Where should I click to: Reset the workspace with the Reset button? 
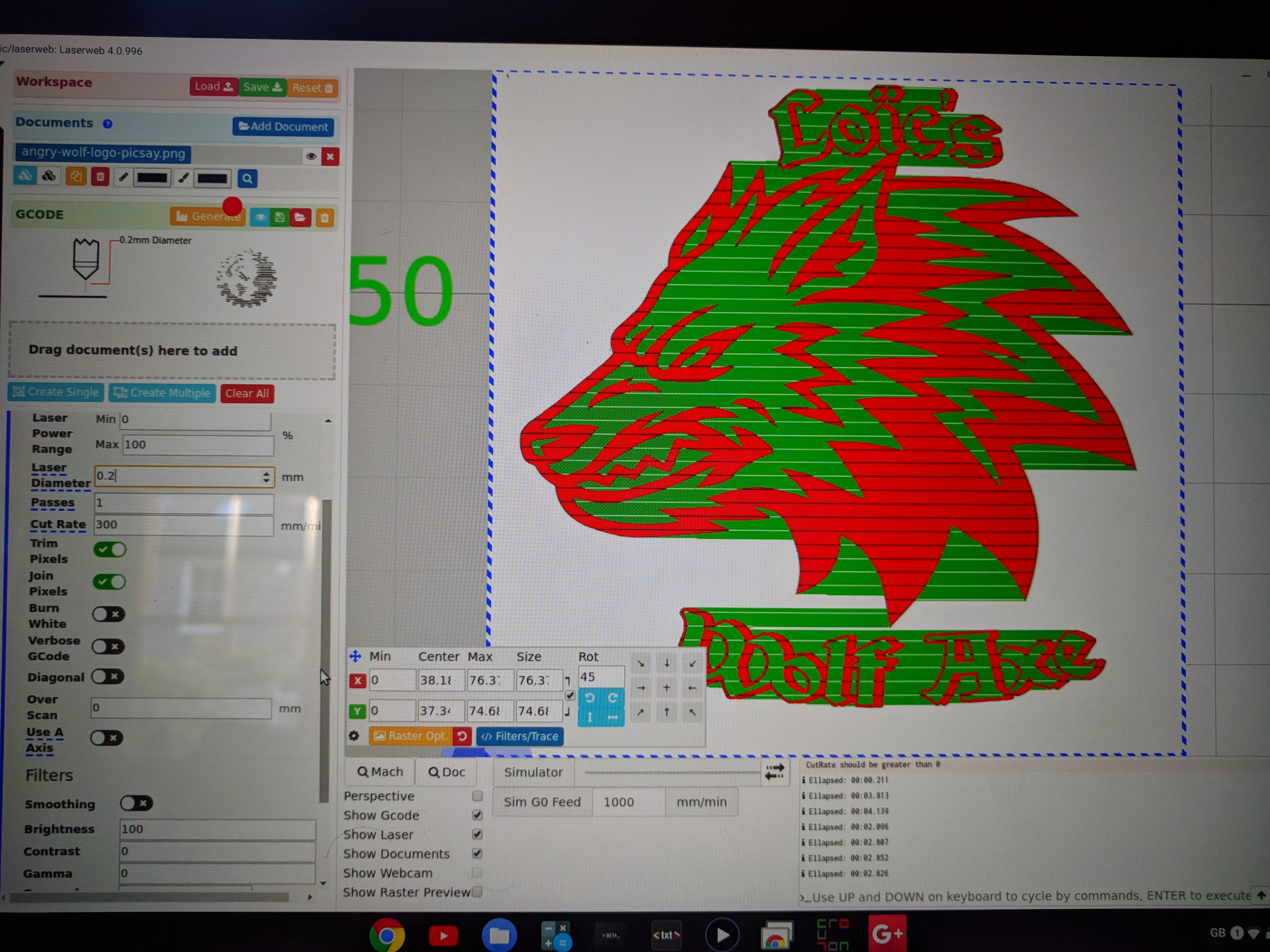(312, 88)
